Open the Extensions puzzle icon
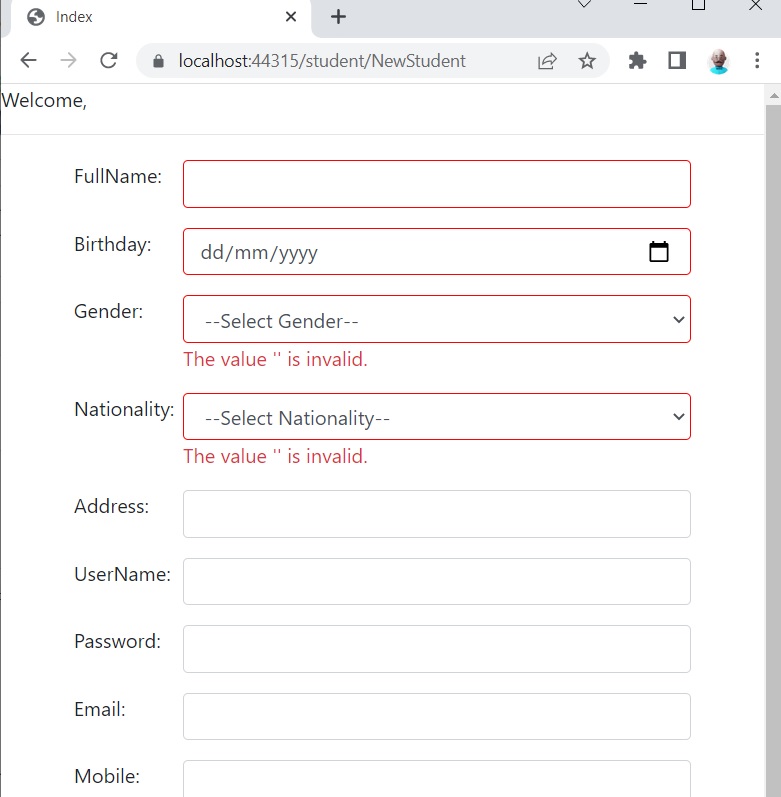 [x=637, y=61]
